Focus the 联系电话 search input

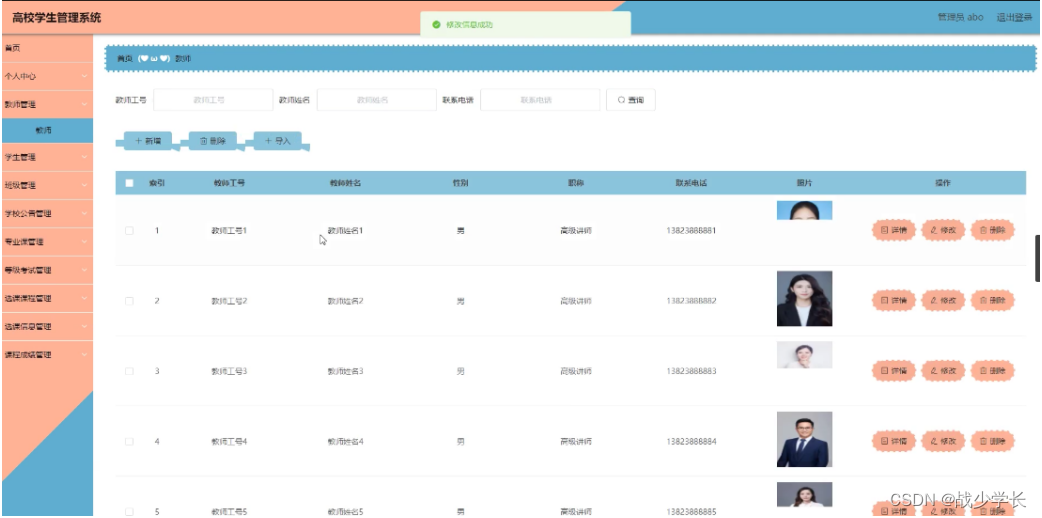[x=540, y=100]
